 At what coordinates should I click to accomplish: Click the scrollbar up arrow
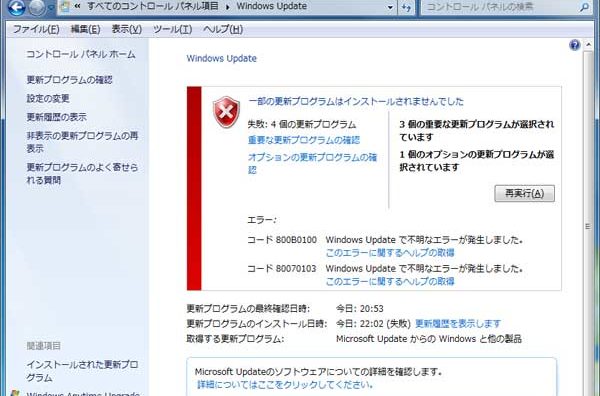point(588,45)
